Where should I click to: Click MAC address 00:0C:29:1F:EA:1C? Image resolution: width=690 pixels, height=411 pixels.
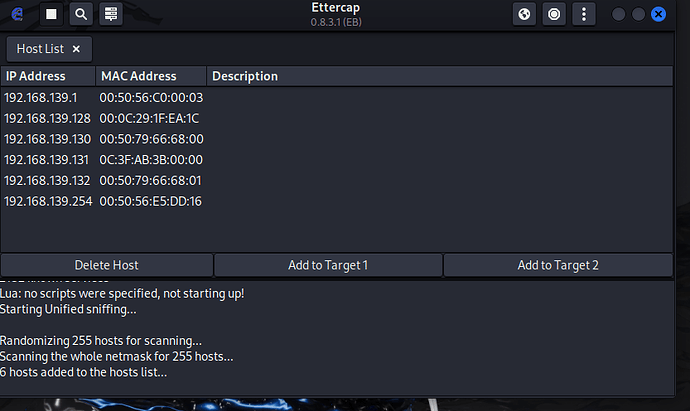pos(149,118)
